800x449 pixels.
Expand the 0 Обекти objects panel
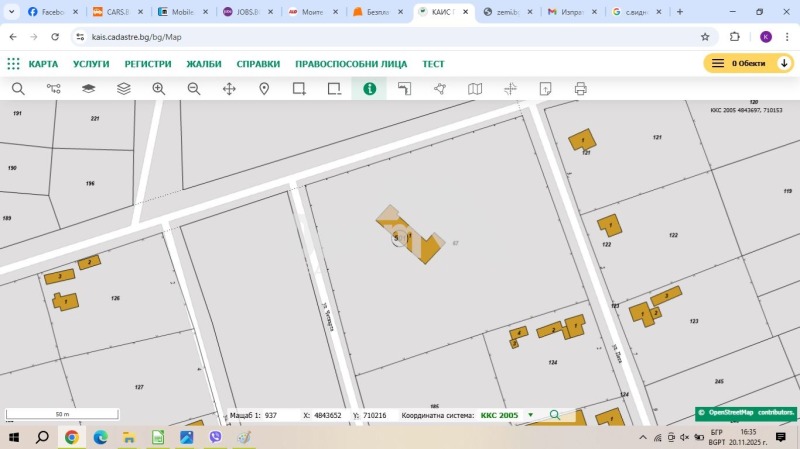(x=785, y=64)
